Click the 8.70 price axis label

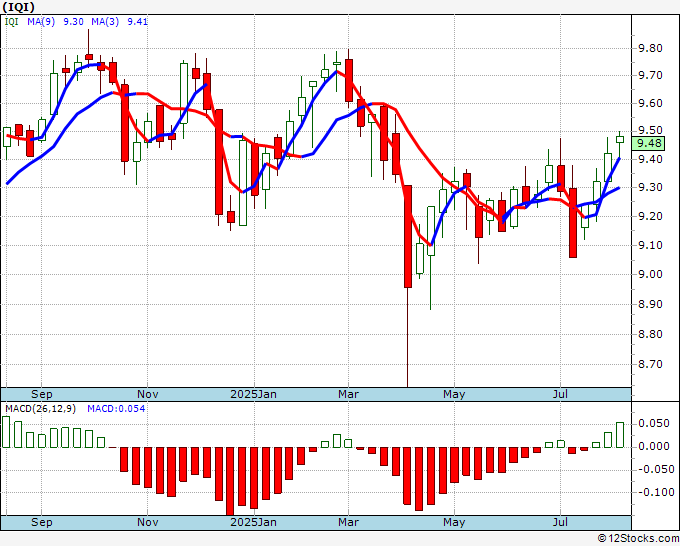pos(650,364)
